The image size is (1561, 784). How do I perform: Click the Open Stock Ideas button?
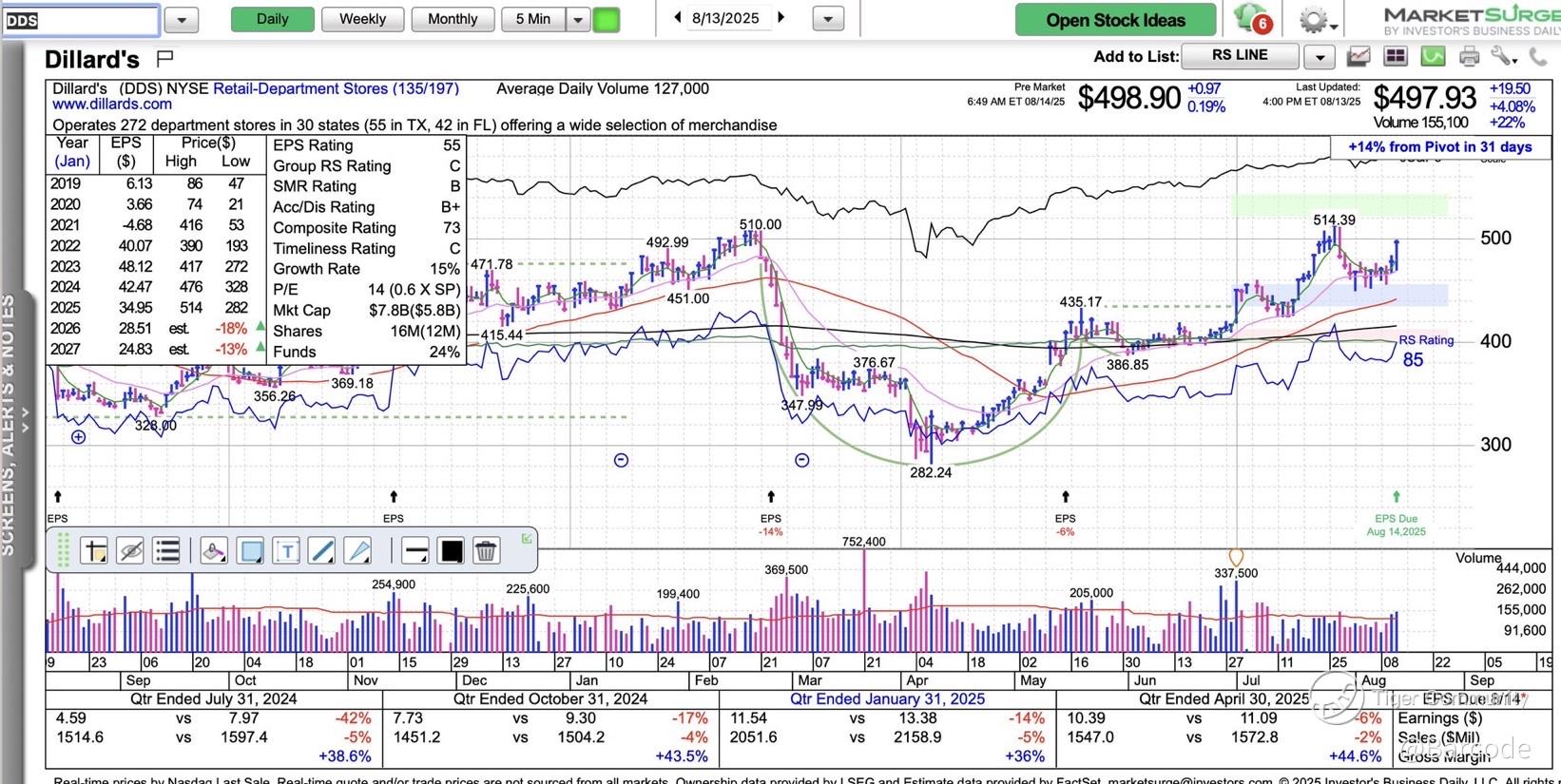1115,20
